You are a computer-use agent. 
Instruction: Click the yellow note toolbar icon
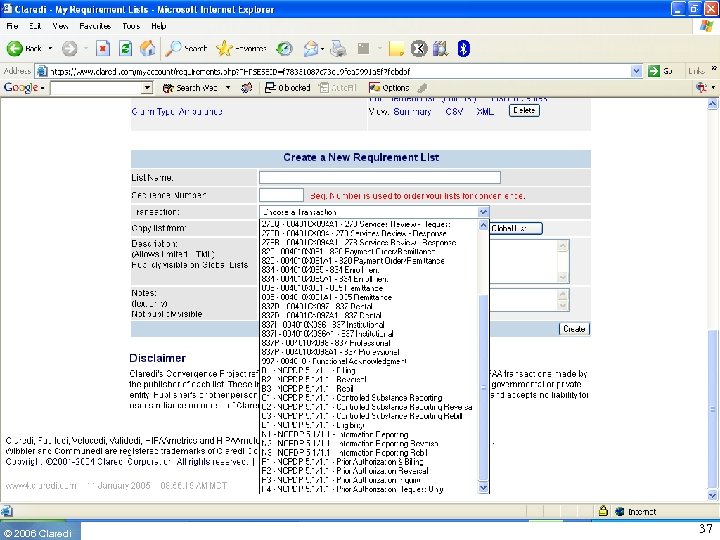(396, 48)
